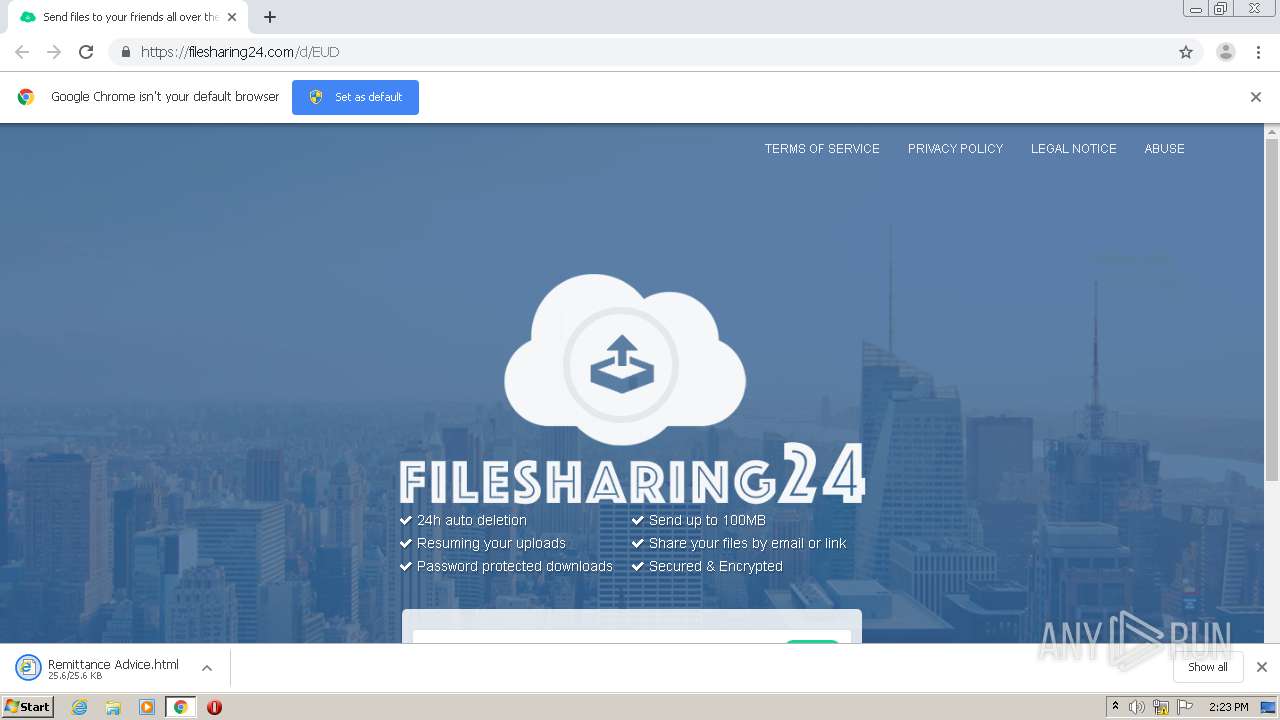Screen dimensions: 1280x720
Task: Go back using the browser back arrow
Action: pos(22,52)
